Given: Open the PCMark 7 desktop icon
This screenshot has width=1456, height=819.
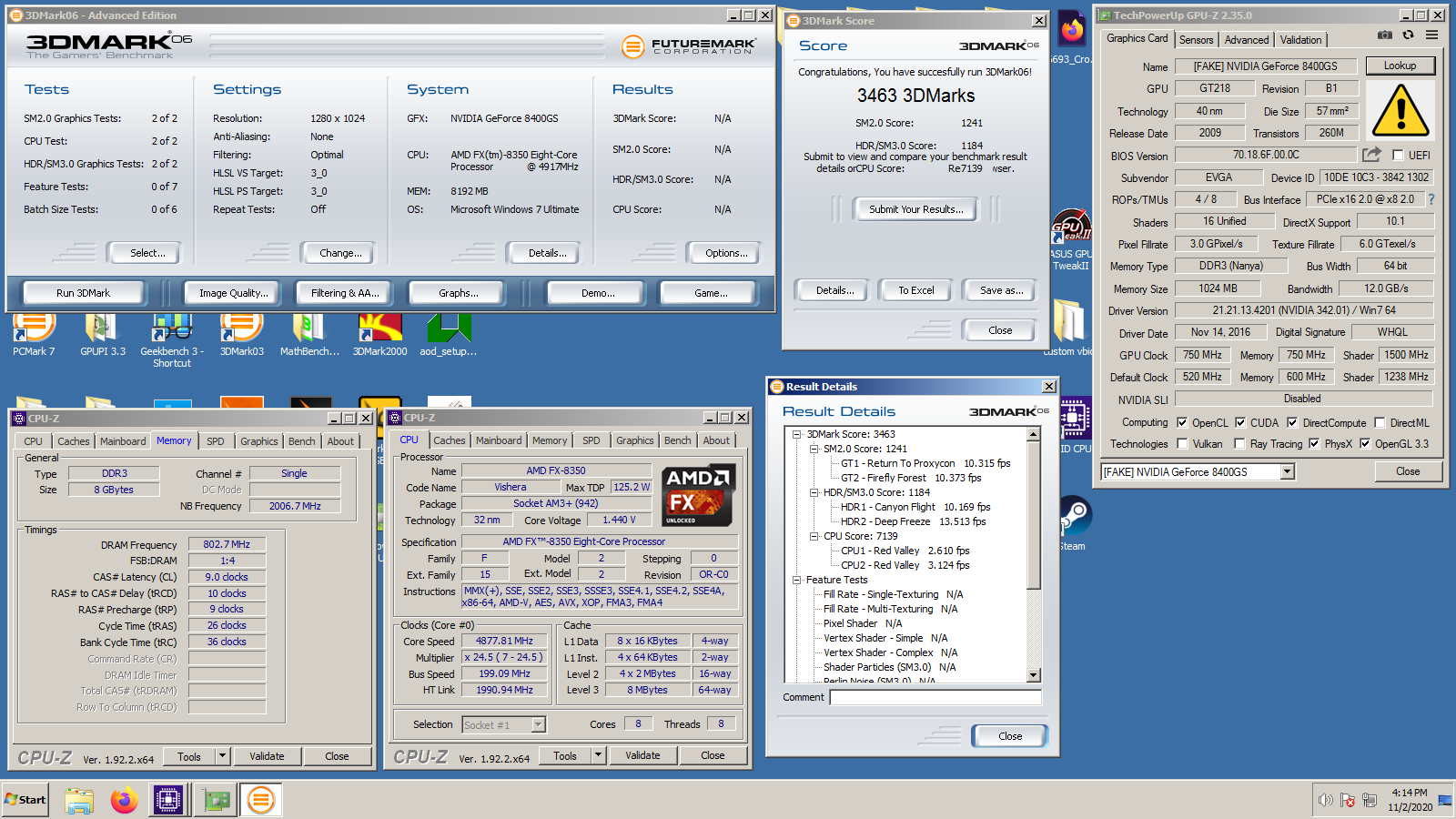Looking at the screenshot, I should 34,333.
